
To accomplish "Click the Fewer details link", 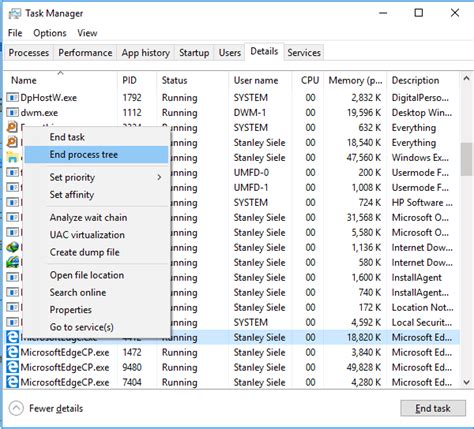I will (56, 408).
